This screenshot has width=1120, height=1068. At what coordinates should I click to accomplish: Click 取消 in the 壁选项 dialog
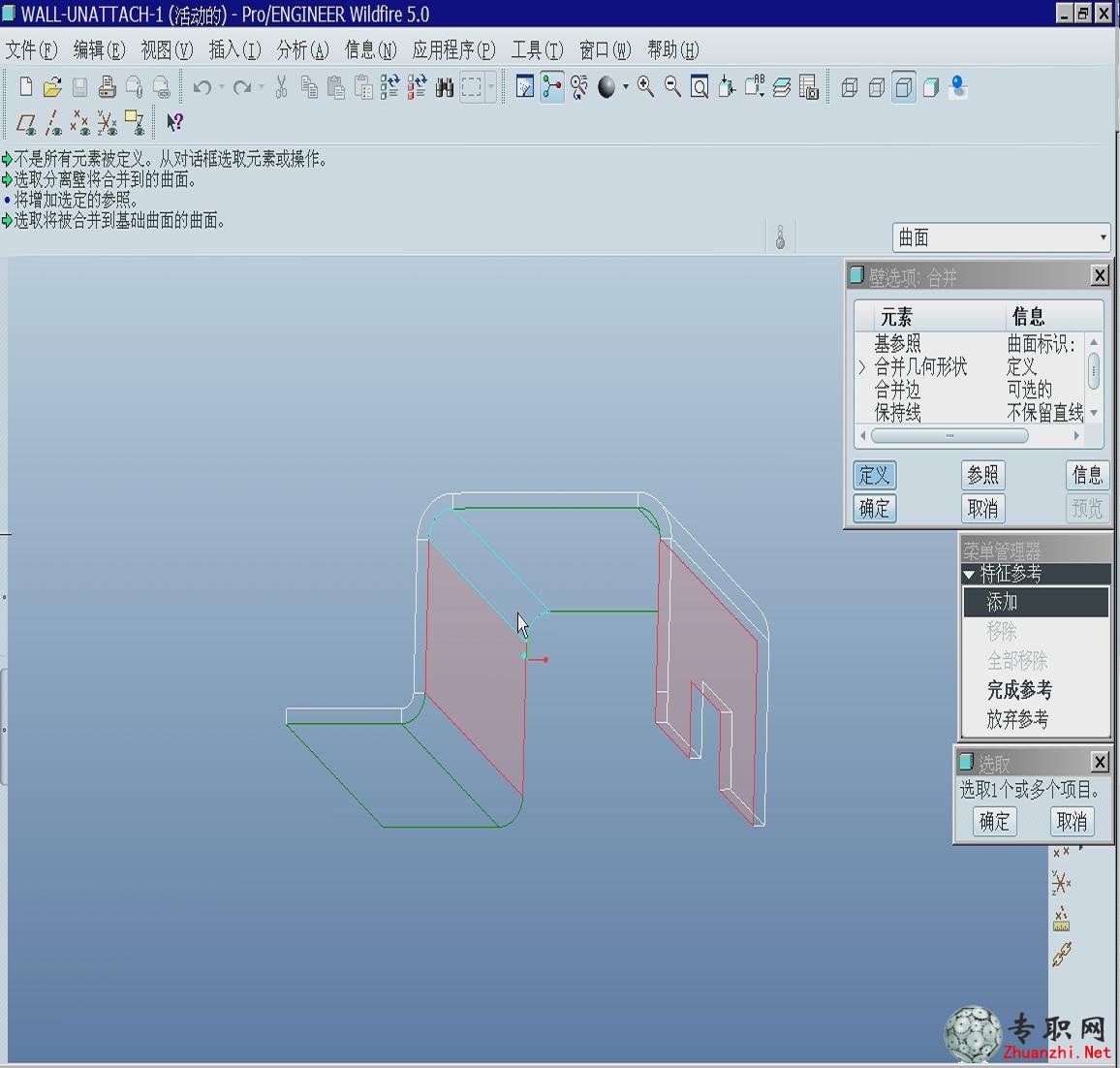coord(982,509)
